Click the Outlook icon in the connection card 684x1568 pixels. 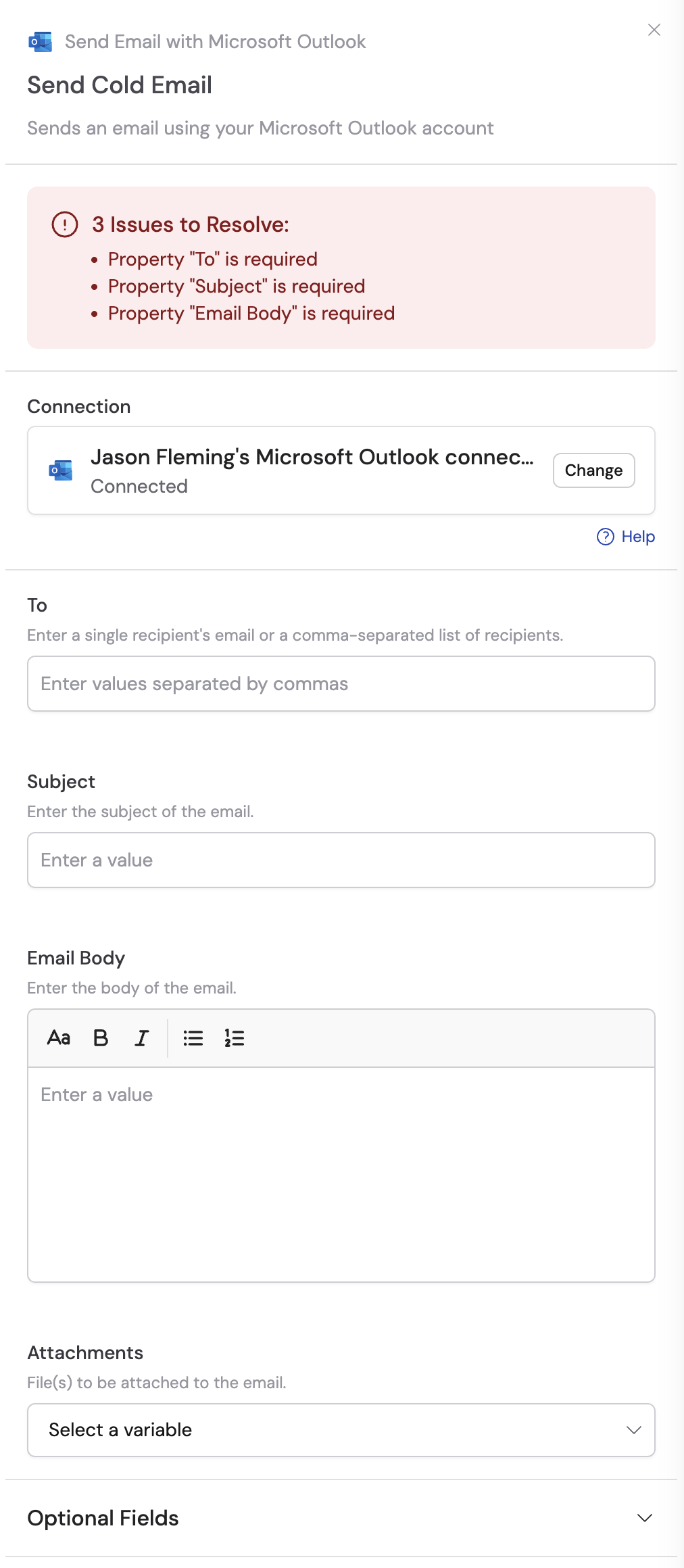[x=61, y=470]
